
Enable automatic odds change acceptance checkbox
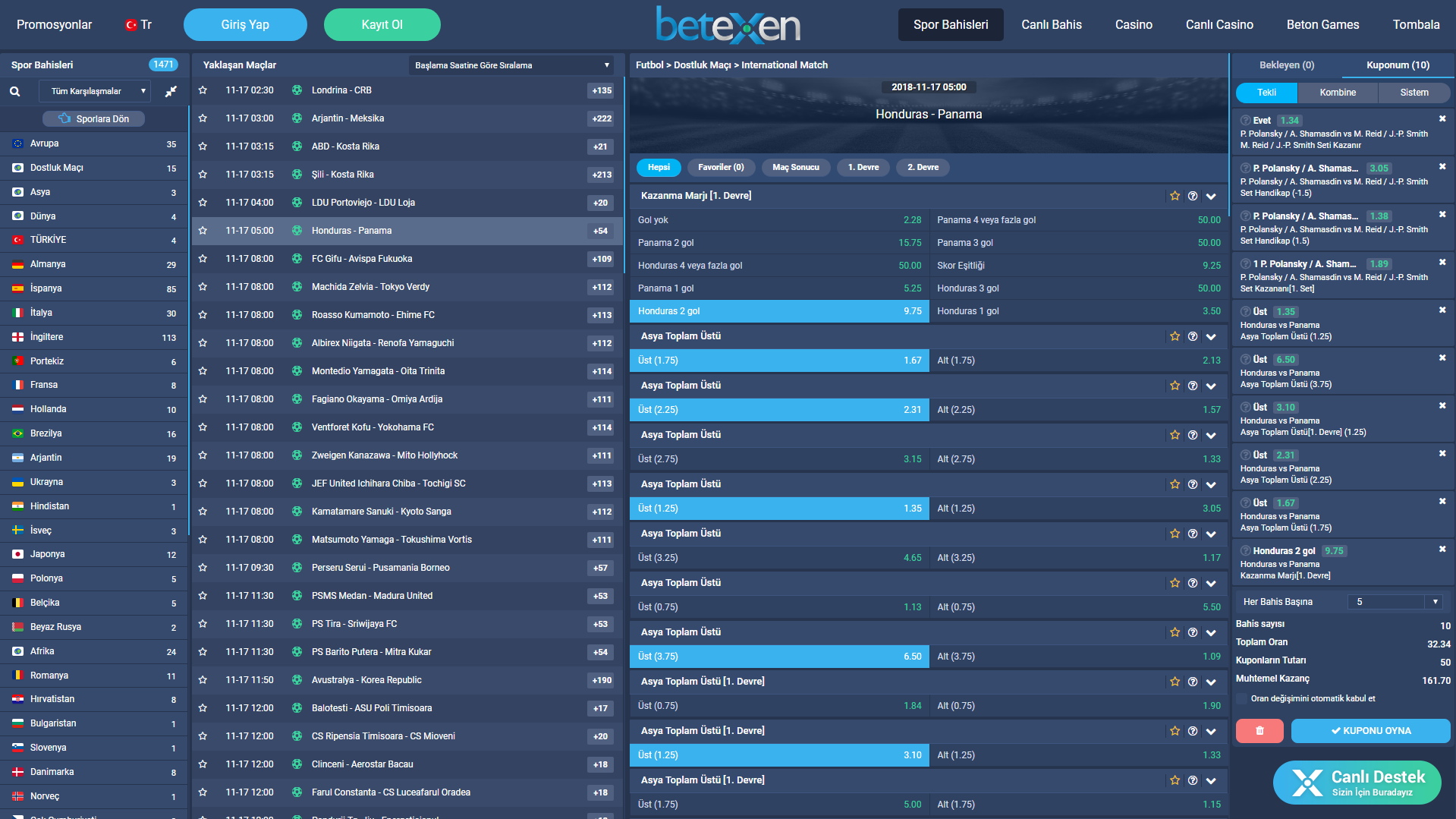(x=1241, y=698)
